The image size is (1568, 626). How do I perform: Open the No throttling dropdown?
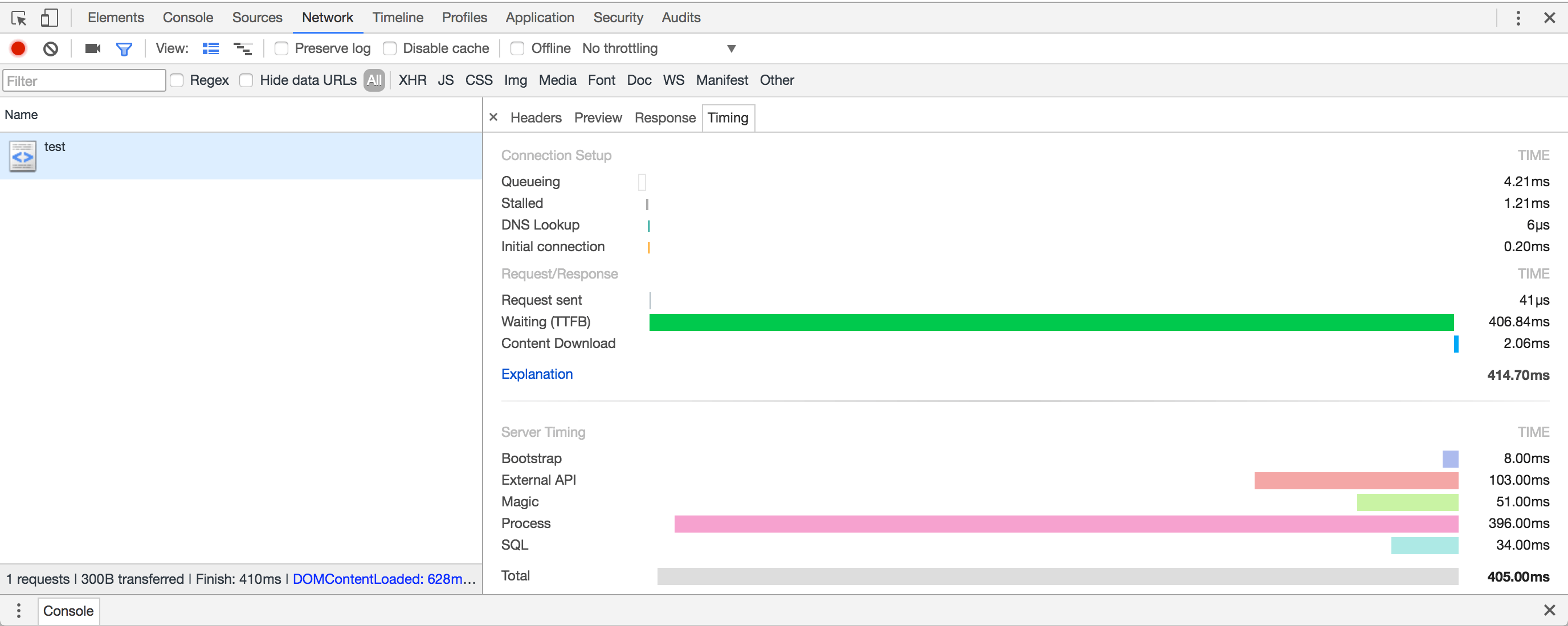point(659,48)
